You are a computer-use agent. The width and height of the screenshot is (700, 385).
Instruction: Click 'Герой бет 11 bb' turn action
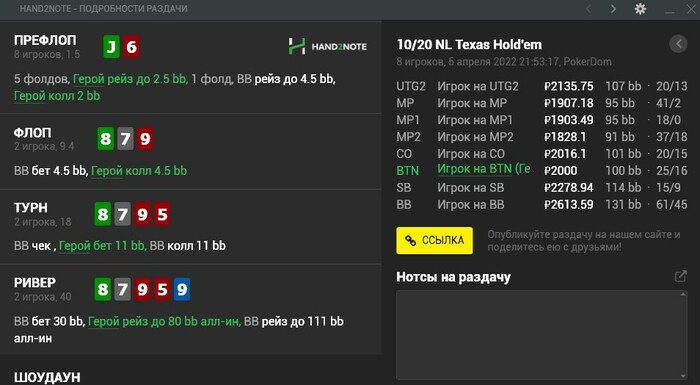point(103,246)
